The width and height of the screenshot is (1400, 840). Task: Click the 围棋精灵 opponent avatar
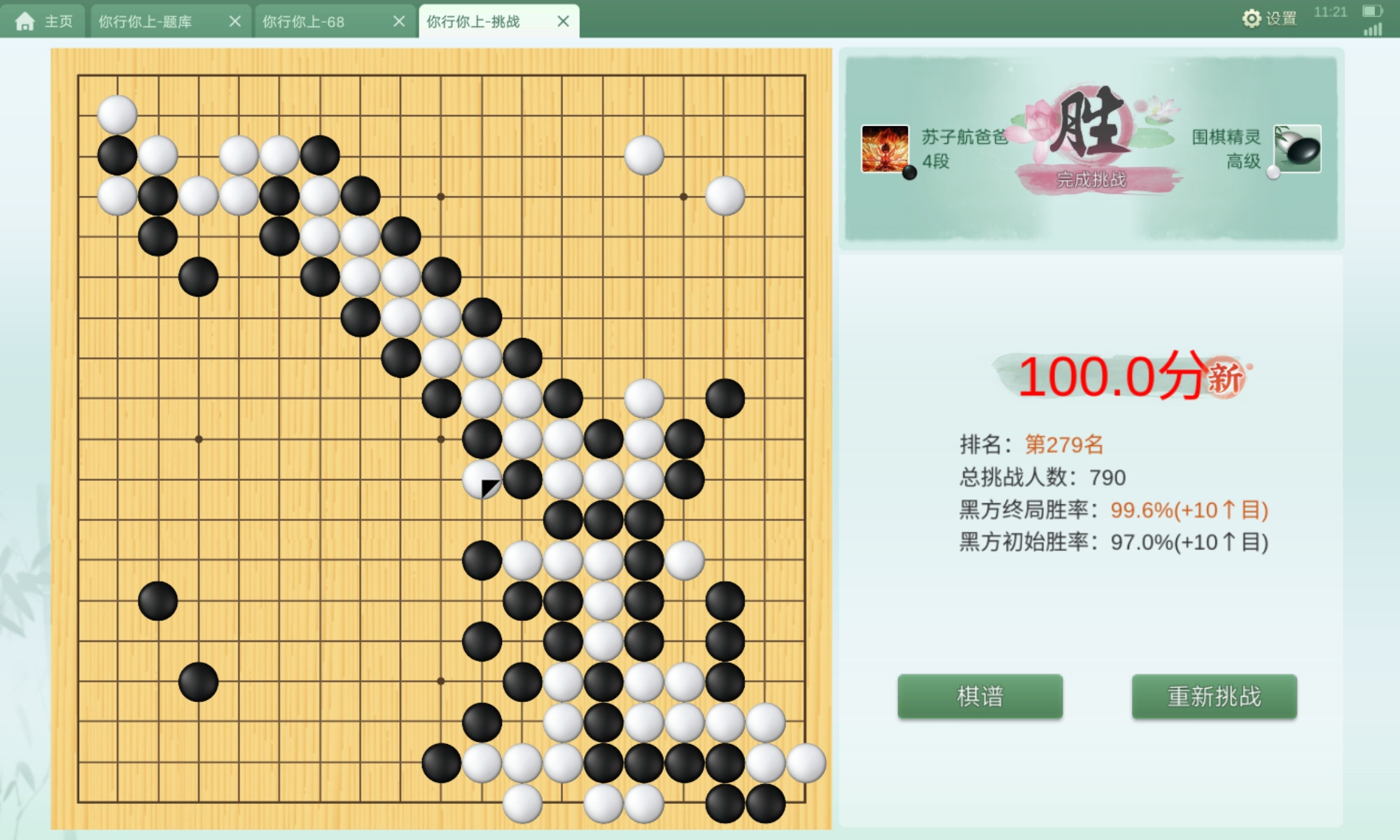point(1297,148)
